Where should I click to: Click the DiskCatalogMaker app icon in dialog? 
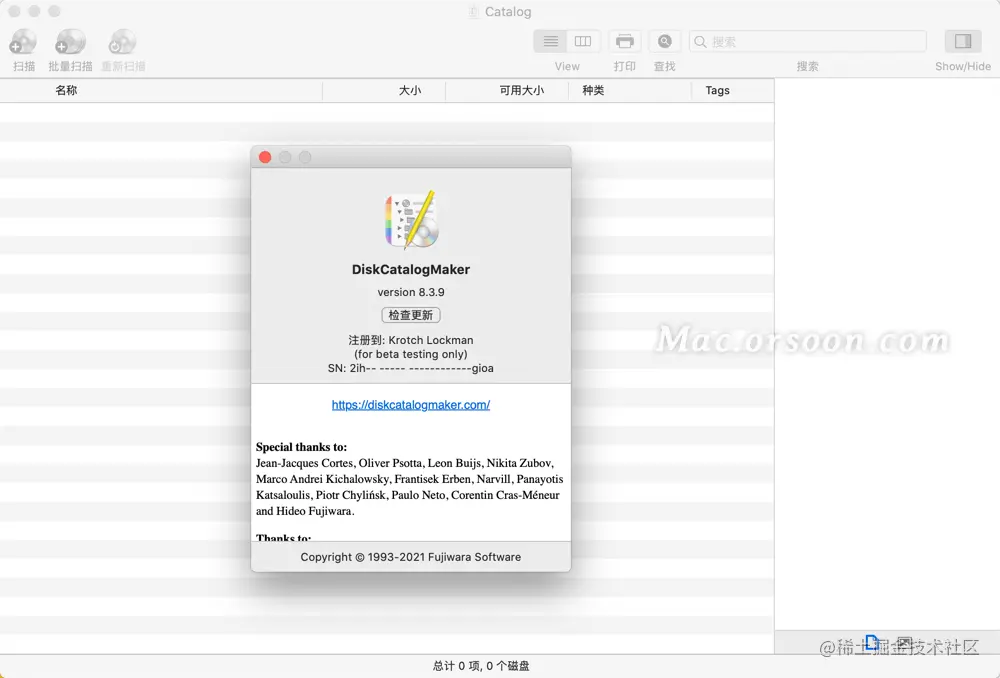(x=411, y=219)
